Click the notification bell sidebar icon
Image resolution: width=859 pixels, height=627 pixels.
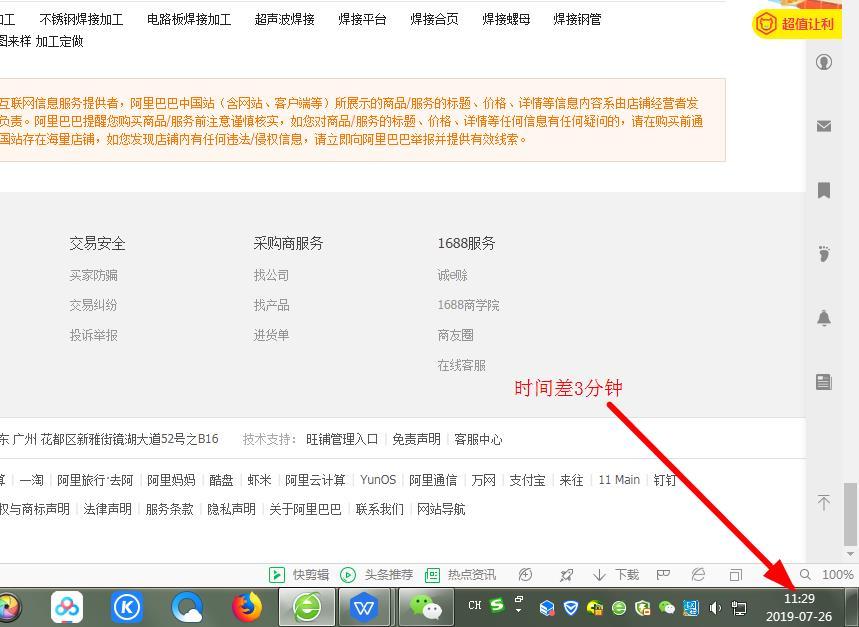coord(823,318)
